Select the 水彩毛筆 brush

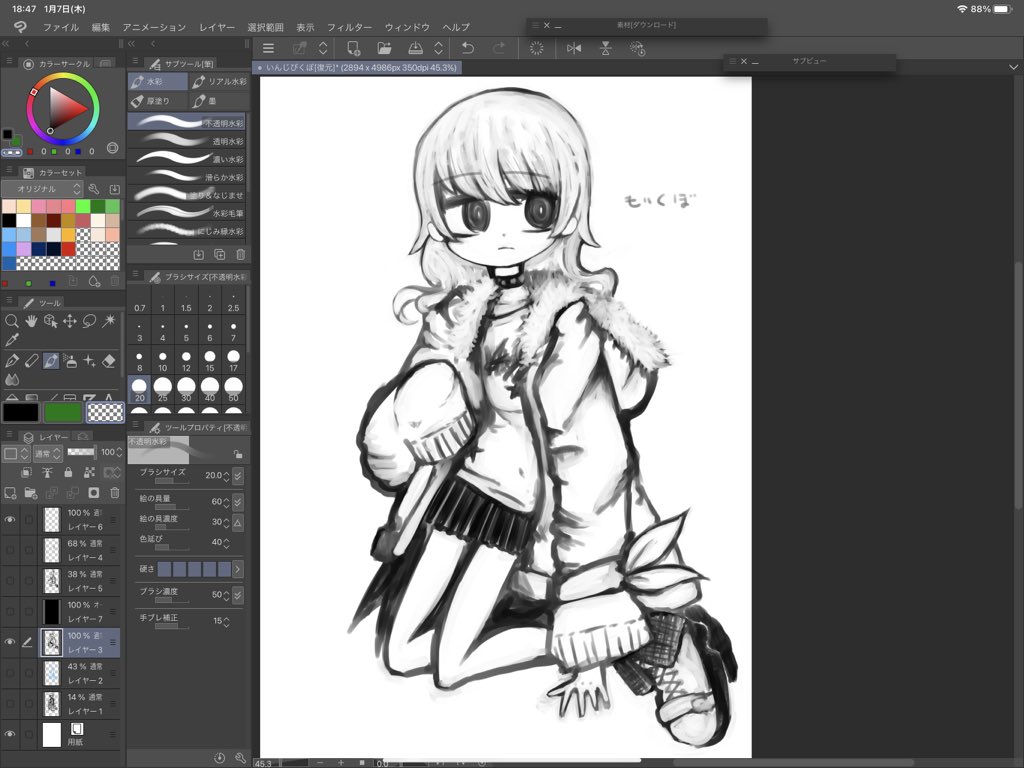pos(187,213)
